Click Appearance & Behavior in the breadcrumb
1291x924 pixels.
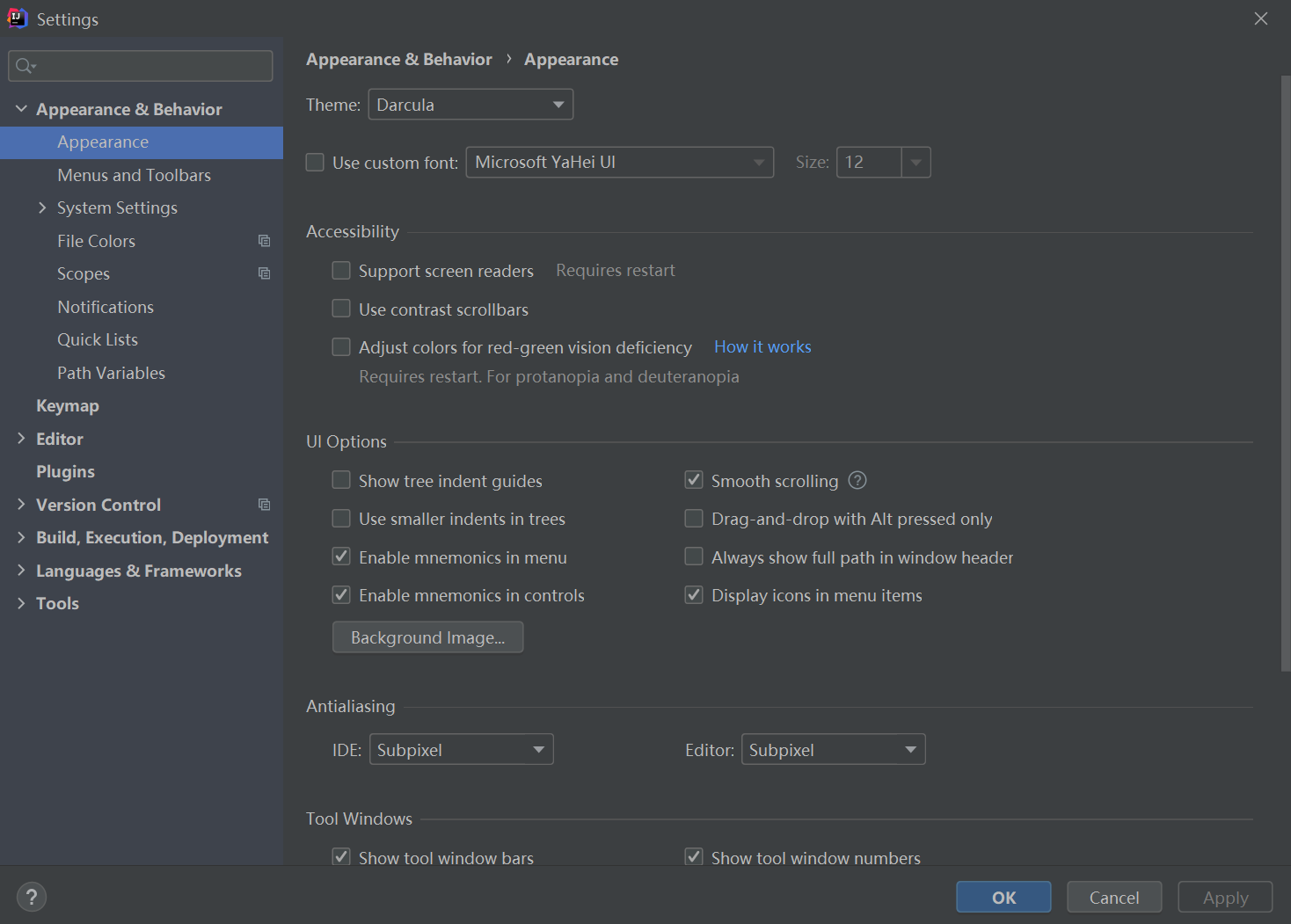coord(399,60)
